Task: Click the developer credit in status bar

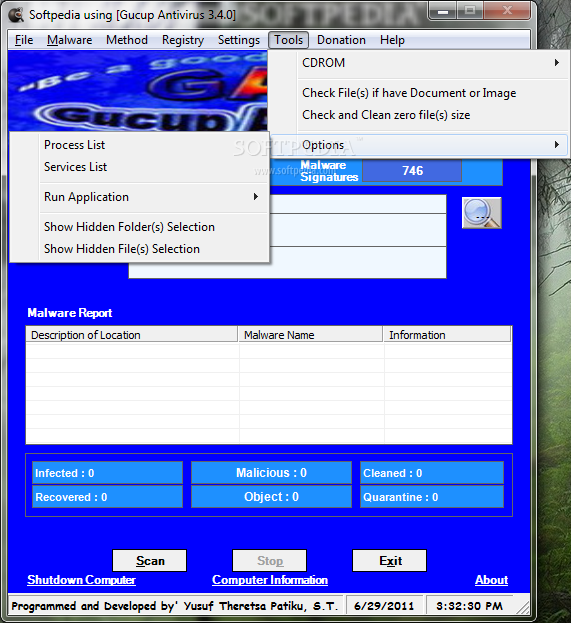Action: [175, 606]
